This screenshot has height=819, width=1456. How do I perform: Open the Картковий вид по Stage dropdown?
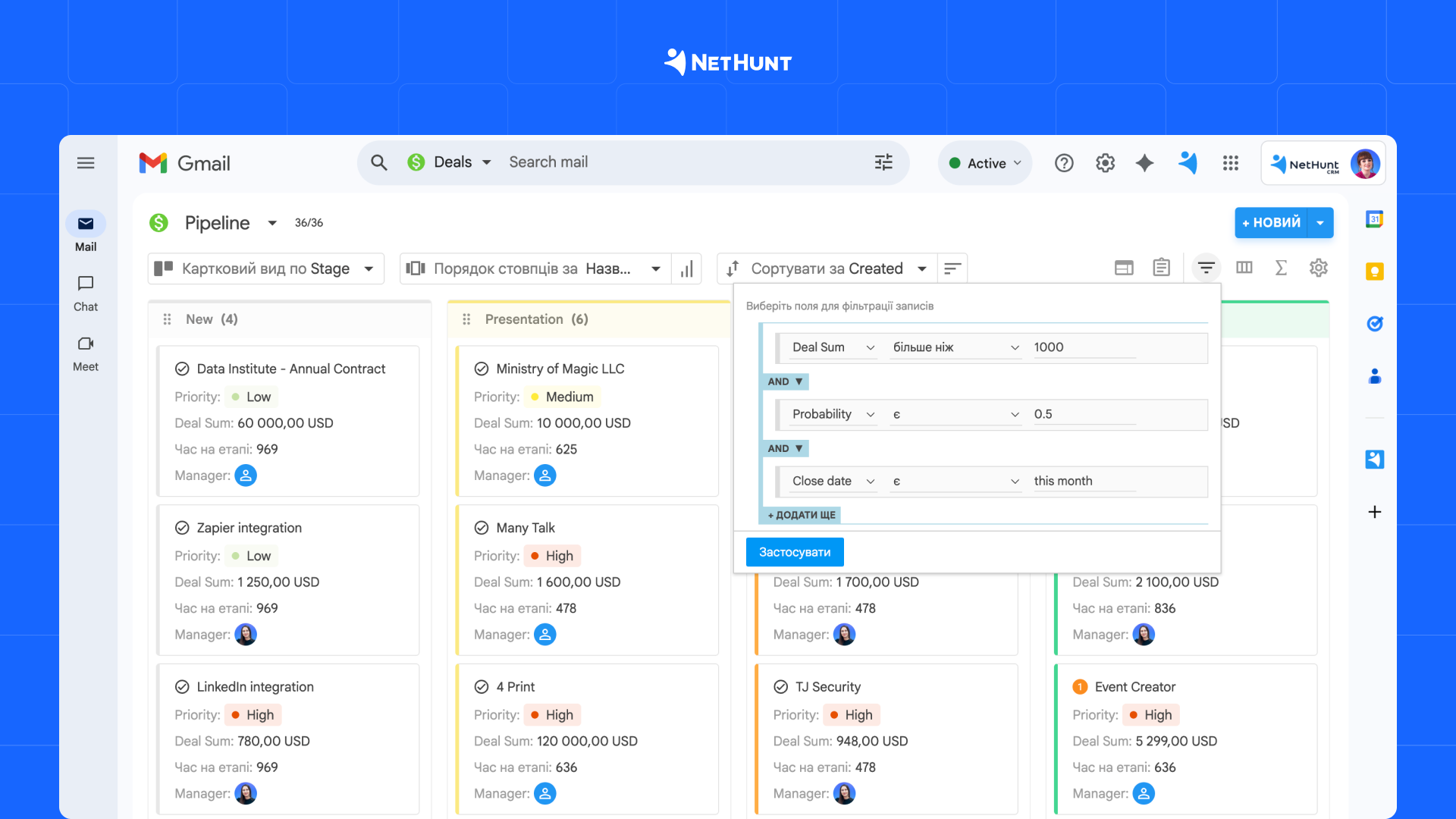[x=265, y=268]
